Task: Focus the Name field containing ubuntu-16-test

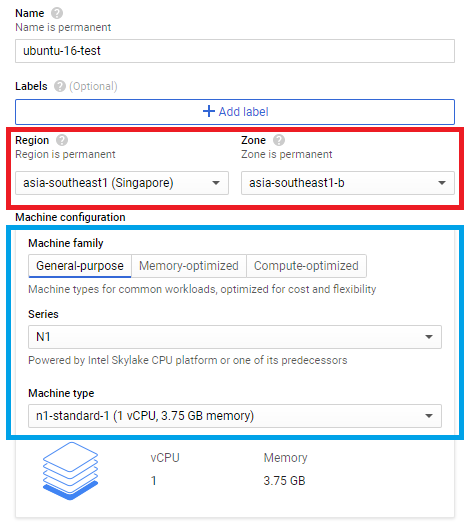Action: click(235, 51)
